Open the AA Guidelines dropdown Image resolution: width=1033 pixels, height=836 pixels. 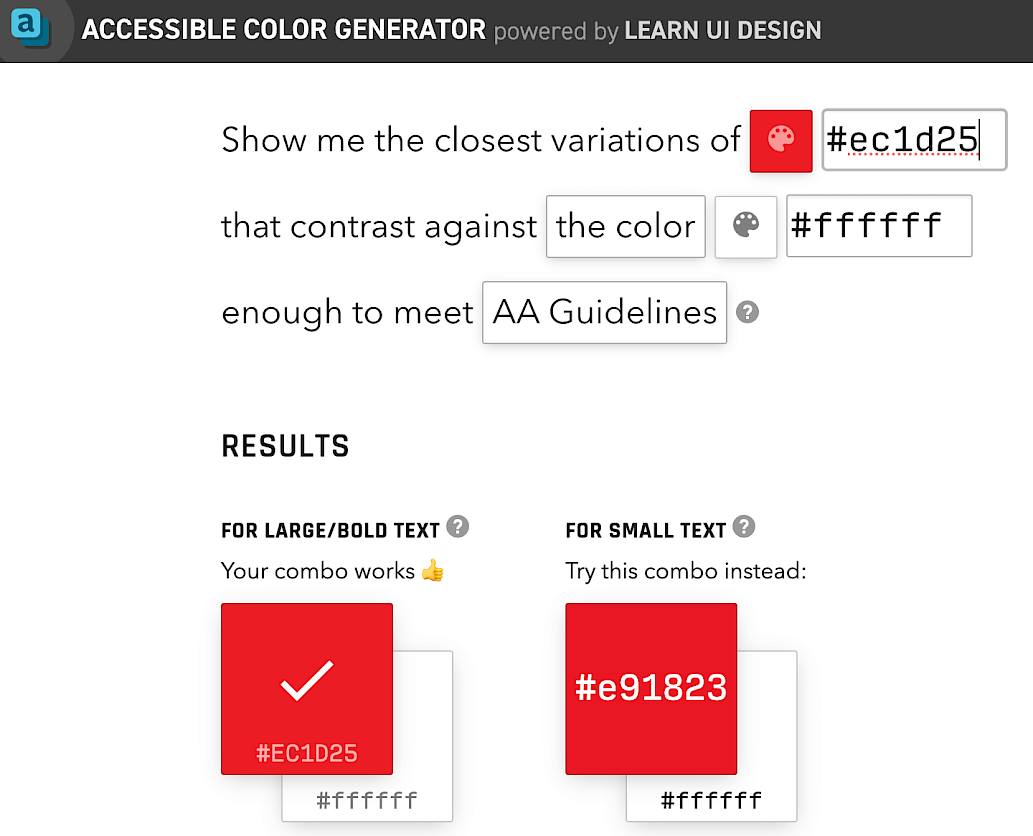605,313
